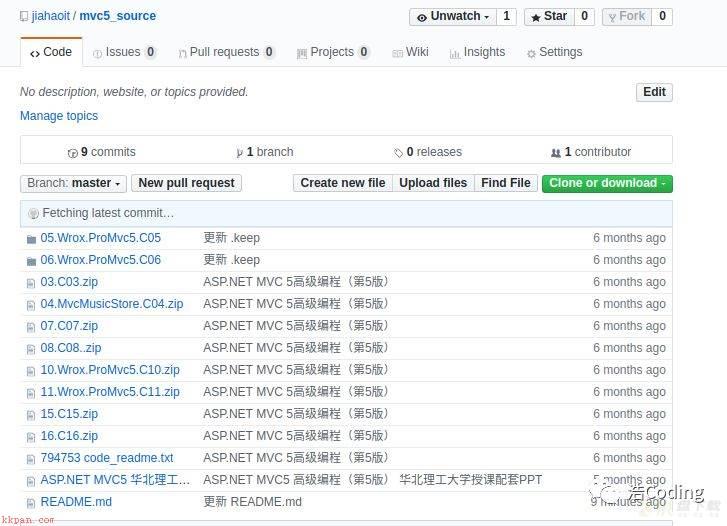The width and height of the screenshot is (727, 526).
Task: View the 0 releases link
Action: (x=428, y=152)
